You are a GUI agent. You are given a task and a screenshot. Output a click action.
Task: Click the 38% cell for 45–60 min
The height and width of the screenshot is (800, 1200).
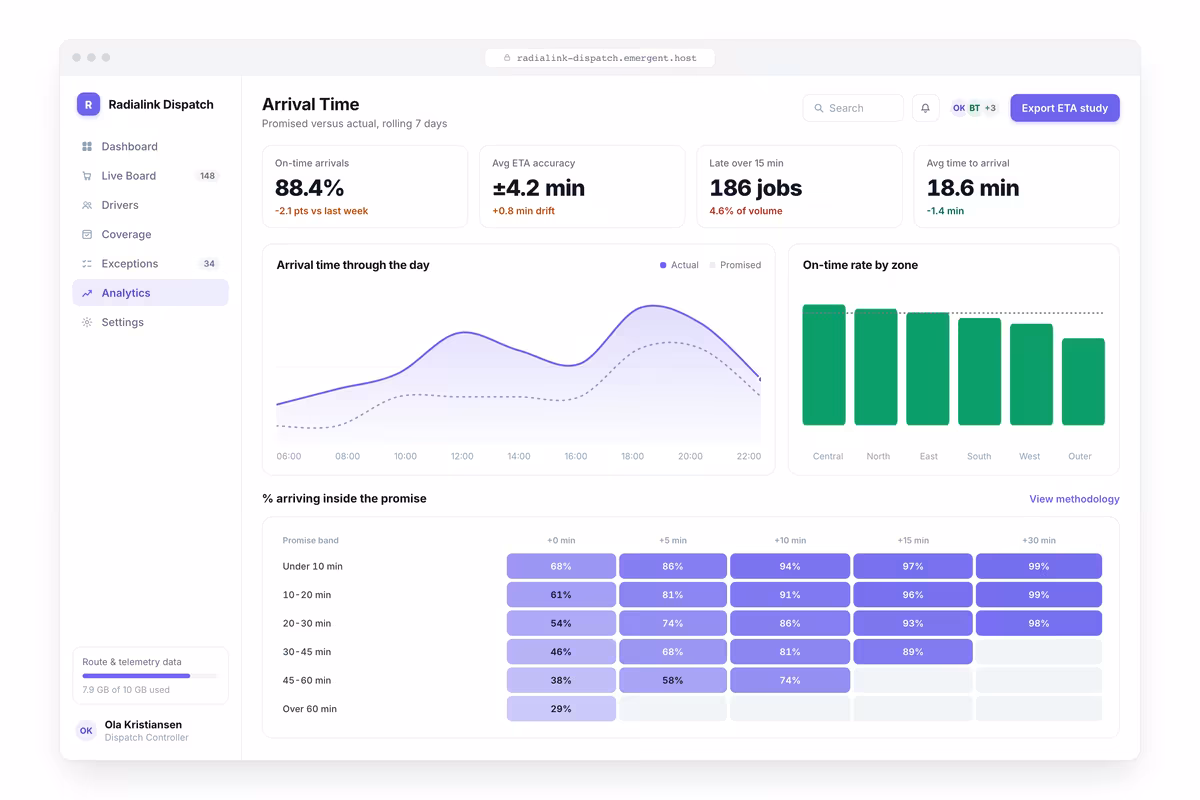coord(561,680)
